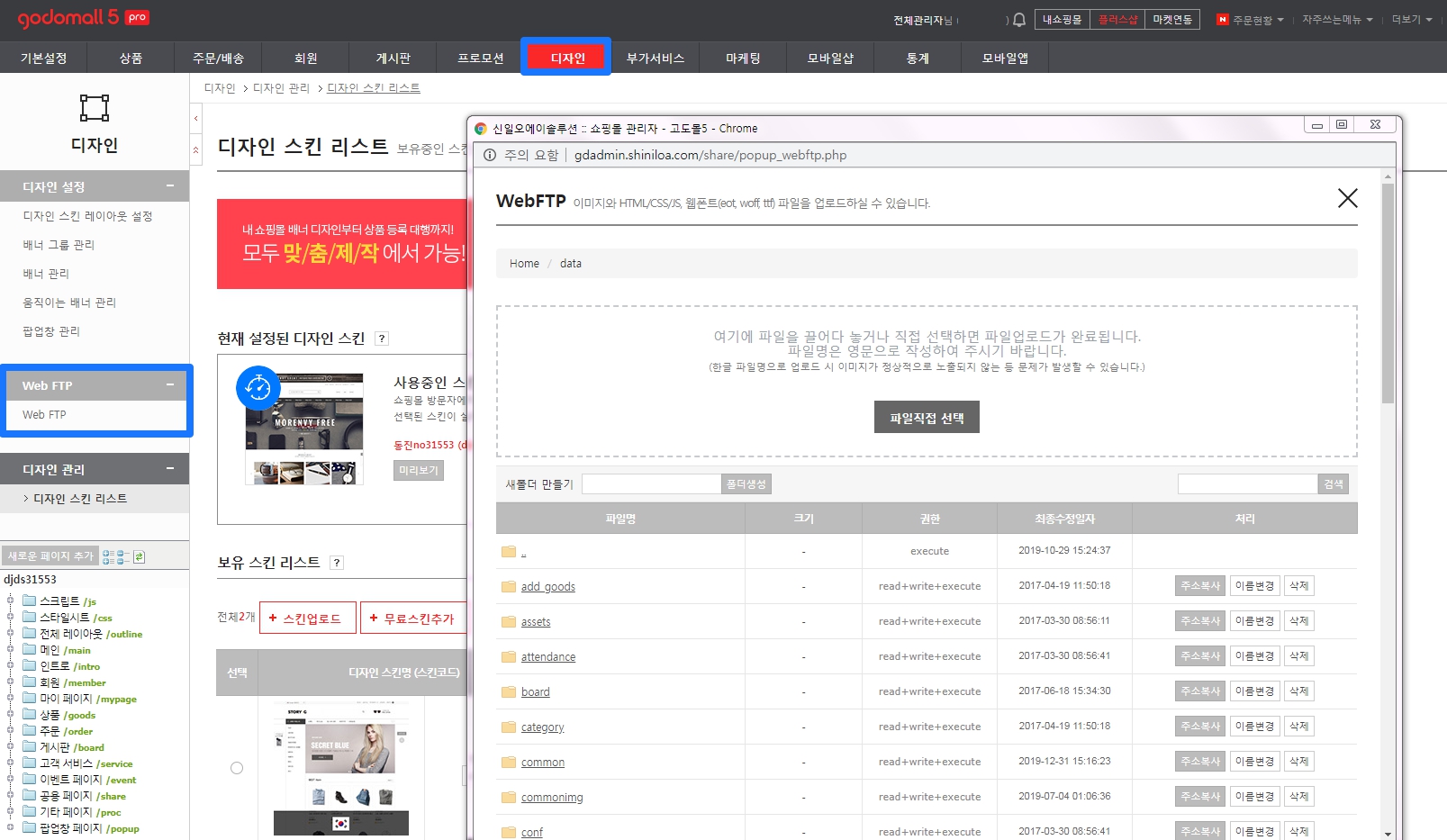Screen dimensions: 1447x840
Task: Click the collapse-all tree icon
Action: (x=123, y=557)
